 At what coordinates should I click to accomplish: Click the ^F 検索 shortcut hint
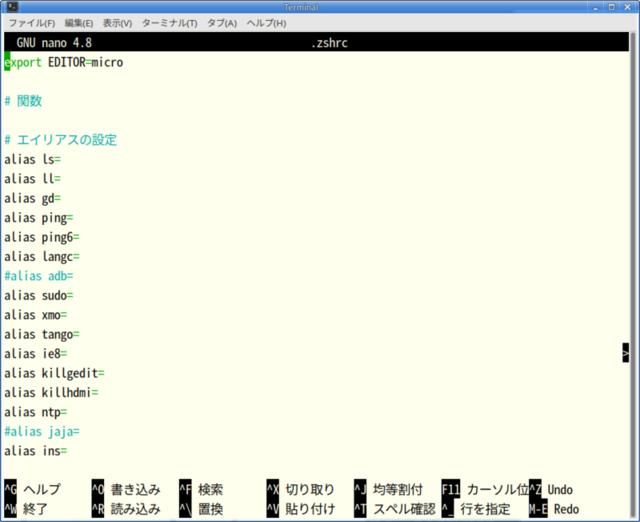pos(201,489)
